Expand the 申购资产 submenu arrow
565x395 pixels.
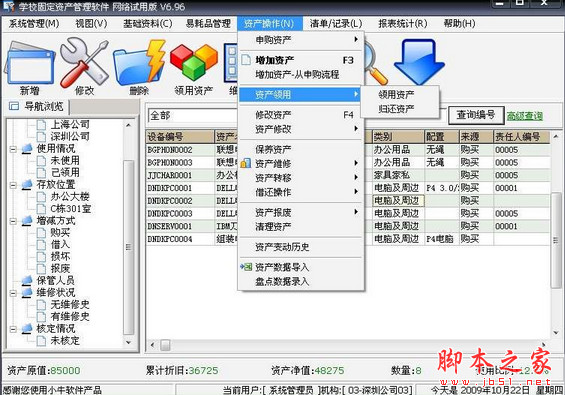coord(356,39)
